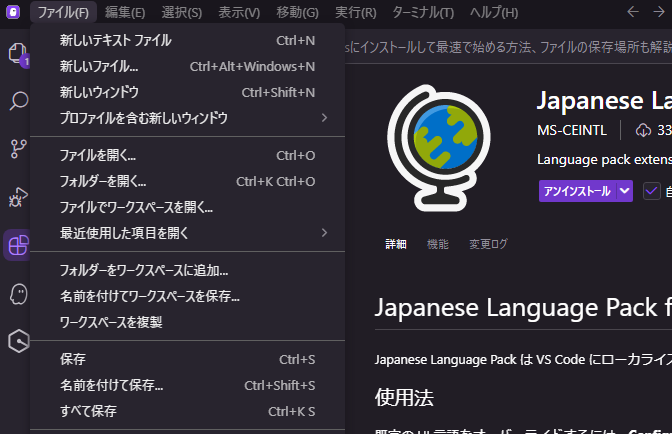The width and height of the screenshot is (672, 434).
Task: Open the ターミナル(T) menu
Action: (423, 12)
